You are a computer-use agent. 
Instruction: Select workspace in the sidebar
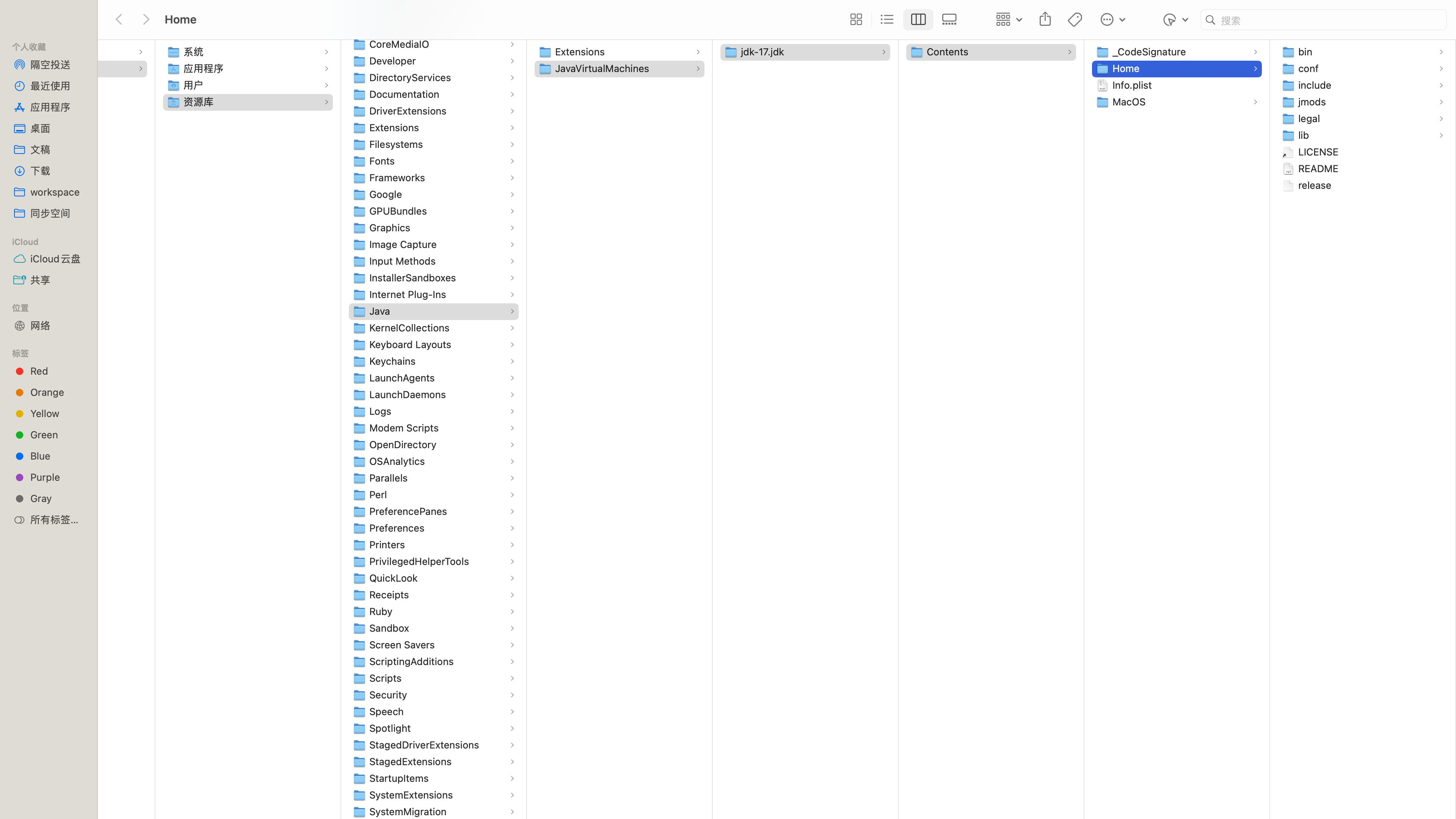tap(54, 192)
